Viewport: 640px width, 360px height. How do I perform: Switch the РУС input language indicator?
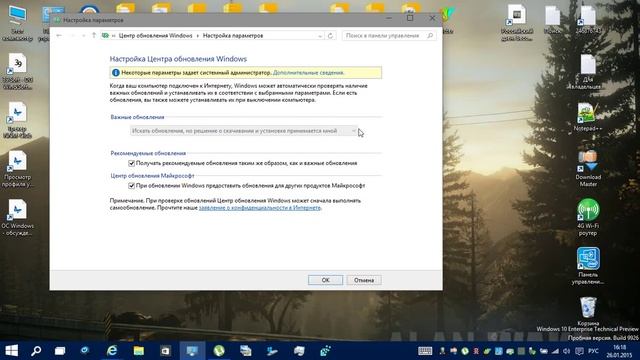click(593, 351)
